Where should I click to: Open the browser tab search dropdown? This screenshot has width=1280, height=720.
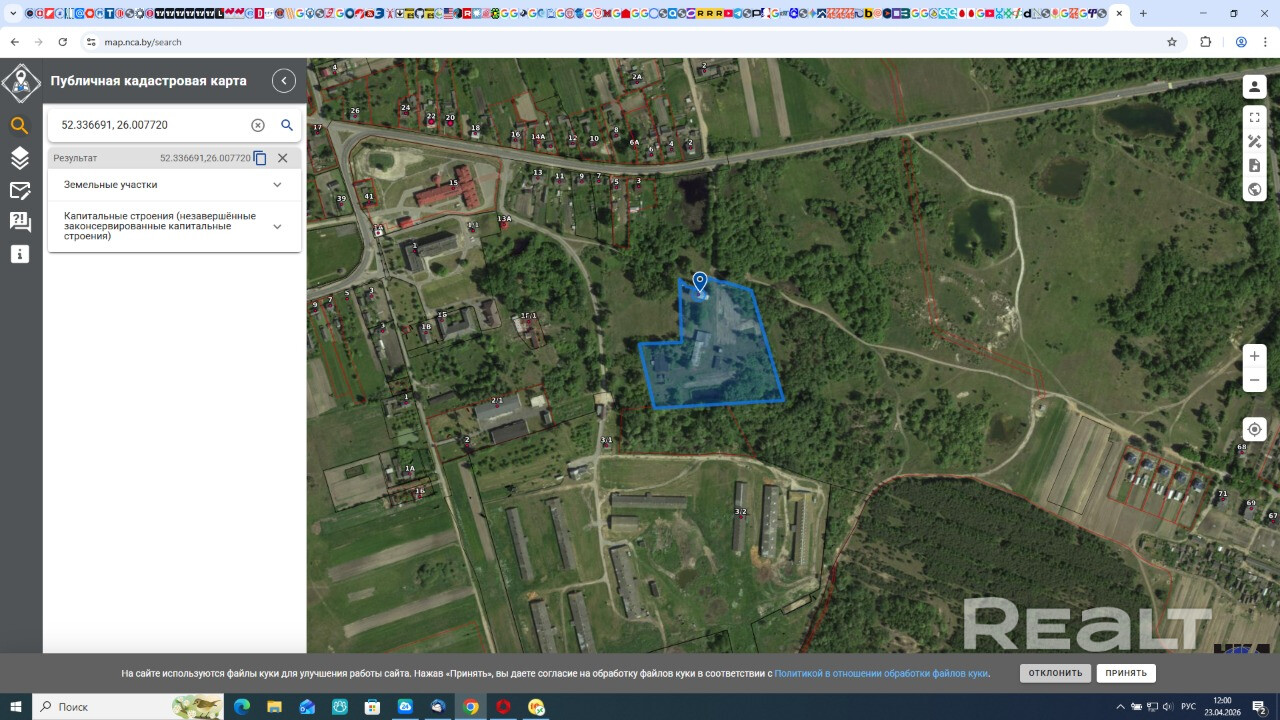14,14
